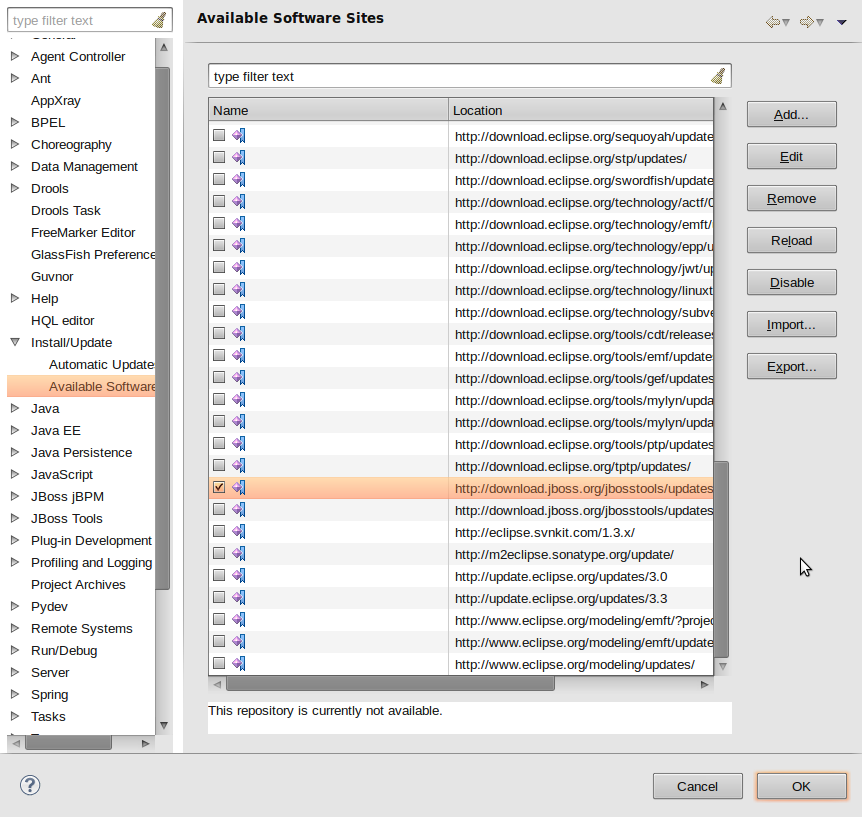This screenshot has height=817, width=862.
Task: Remove the selected software site
Action: pyautogui.click(x=792, y=198)
